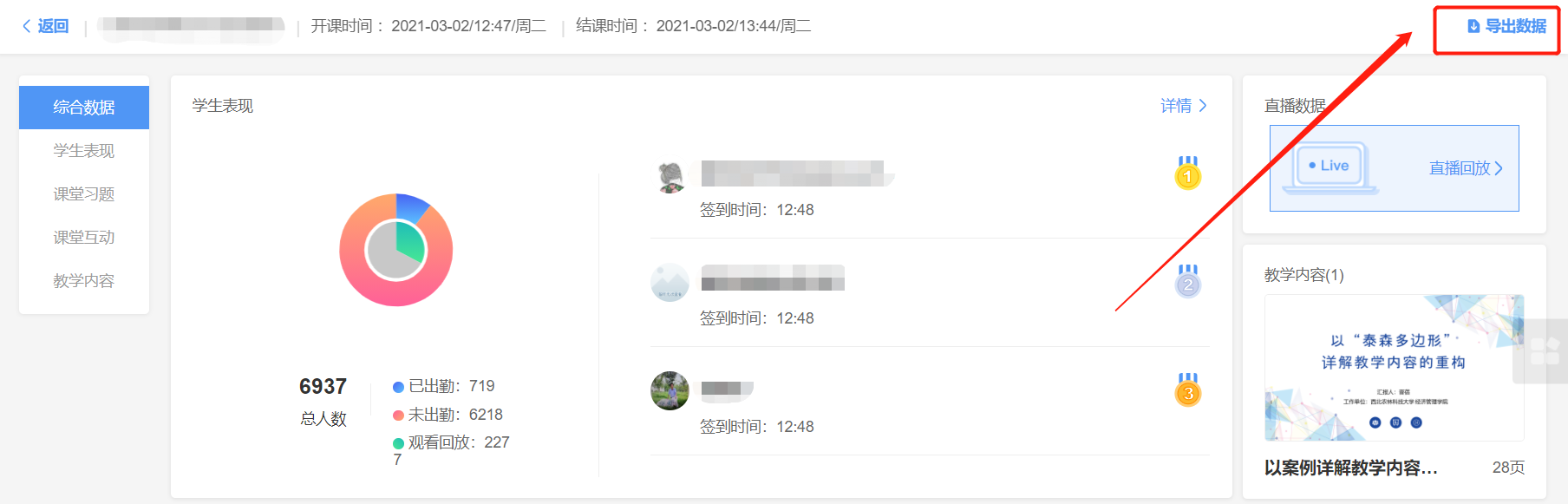This screenshot has height=504, width=1568.
Task: Click the orange rank 3 medal icon
Action: [1188, 389]
